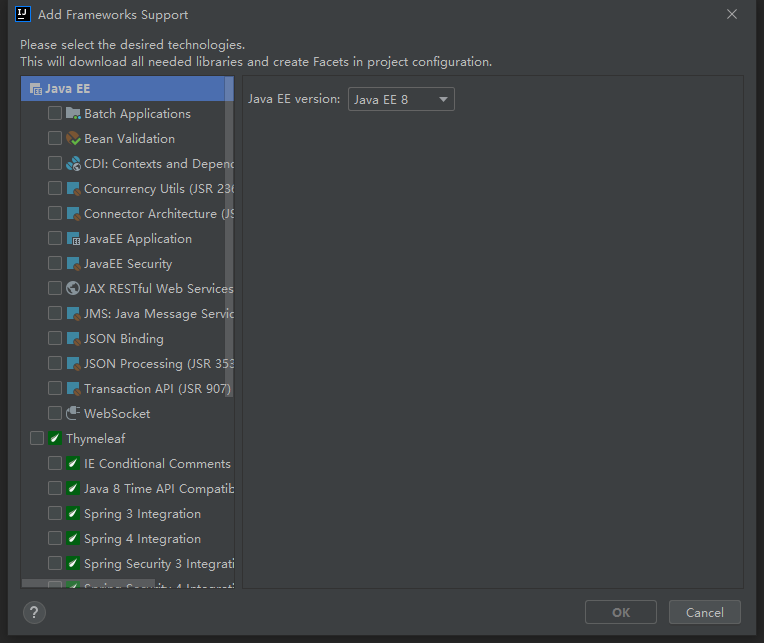
Task: Close the Add Frameworks Support dialog
Action: [732, 15]
